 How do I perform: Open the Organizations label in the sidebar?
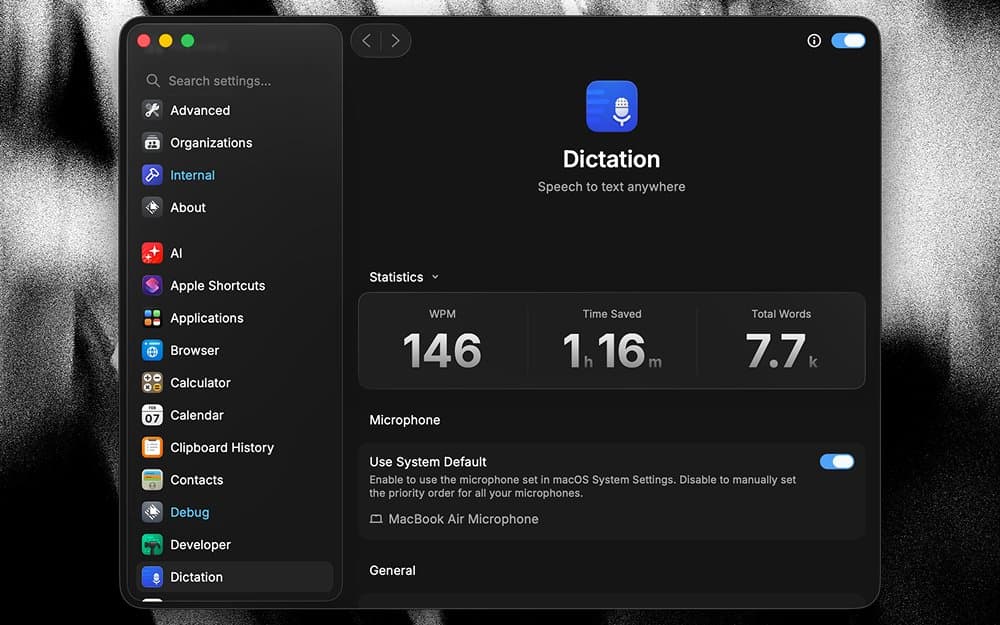tap(211, 143)
